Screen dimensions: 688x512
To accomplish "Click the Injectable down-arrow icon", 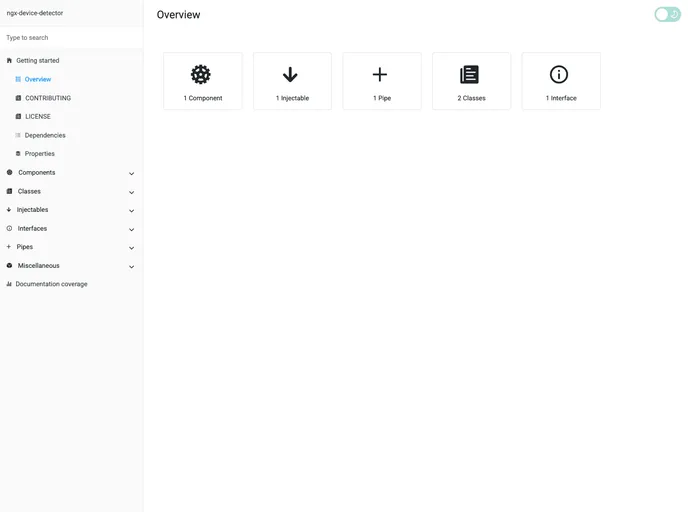I will coord(290,75).
